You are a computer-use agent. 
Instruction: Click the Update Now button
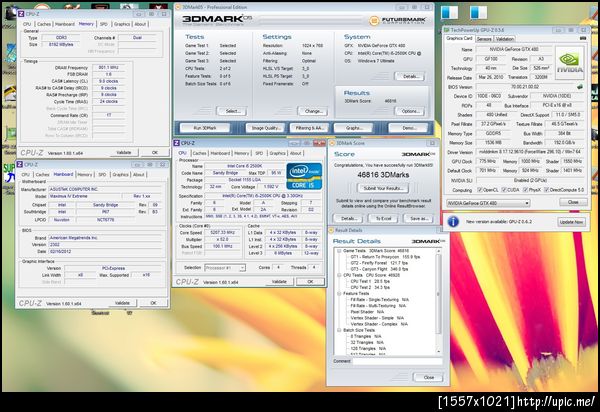[x=571, y=222]
